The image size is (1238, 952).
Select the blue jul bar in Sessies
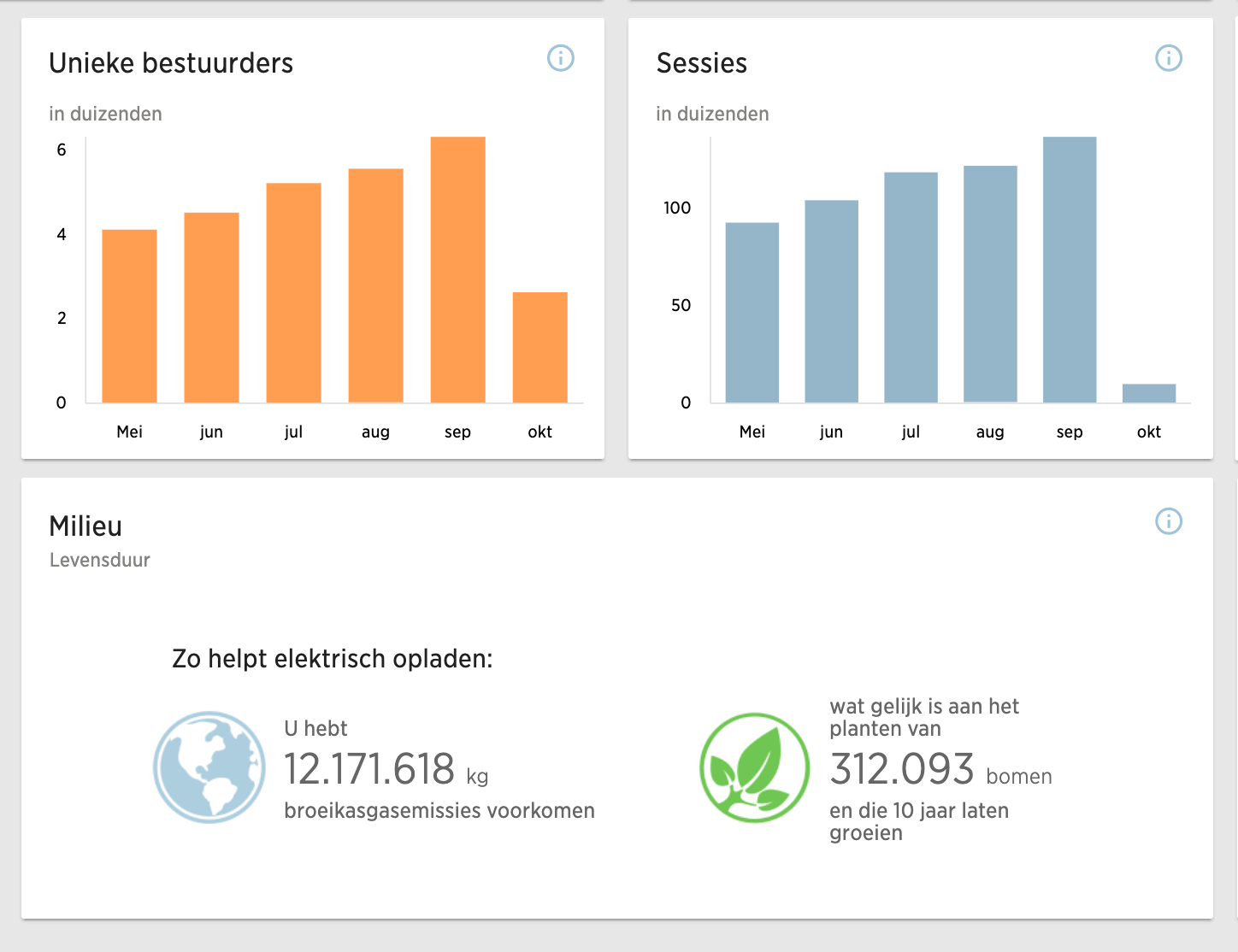coord(911,288)
